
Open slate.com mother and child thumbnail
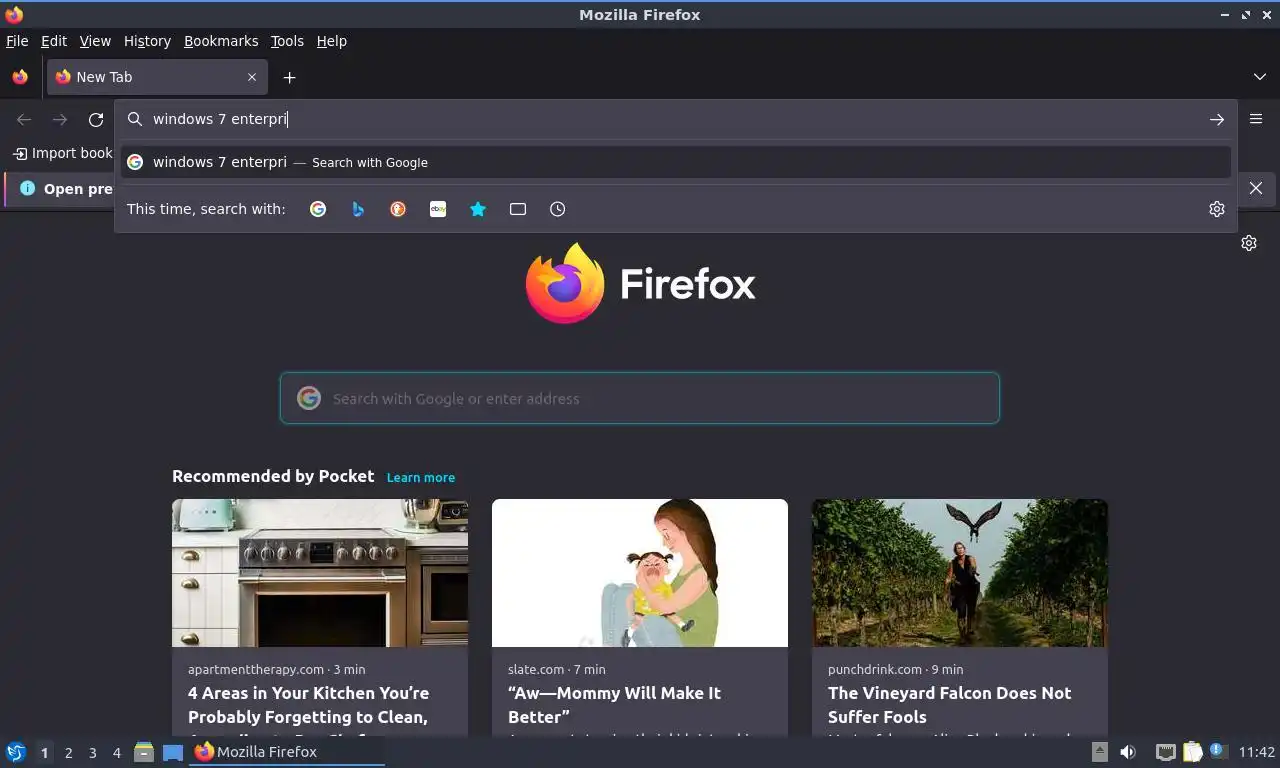click(x=640, y=573)
